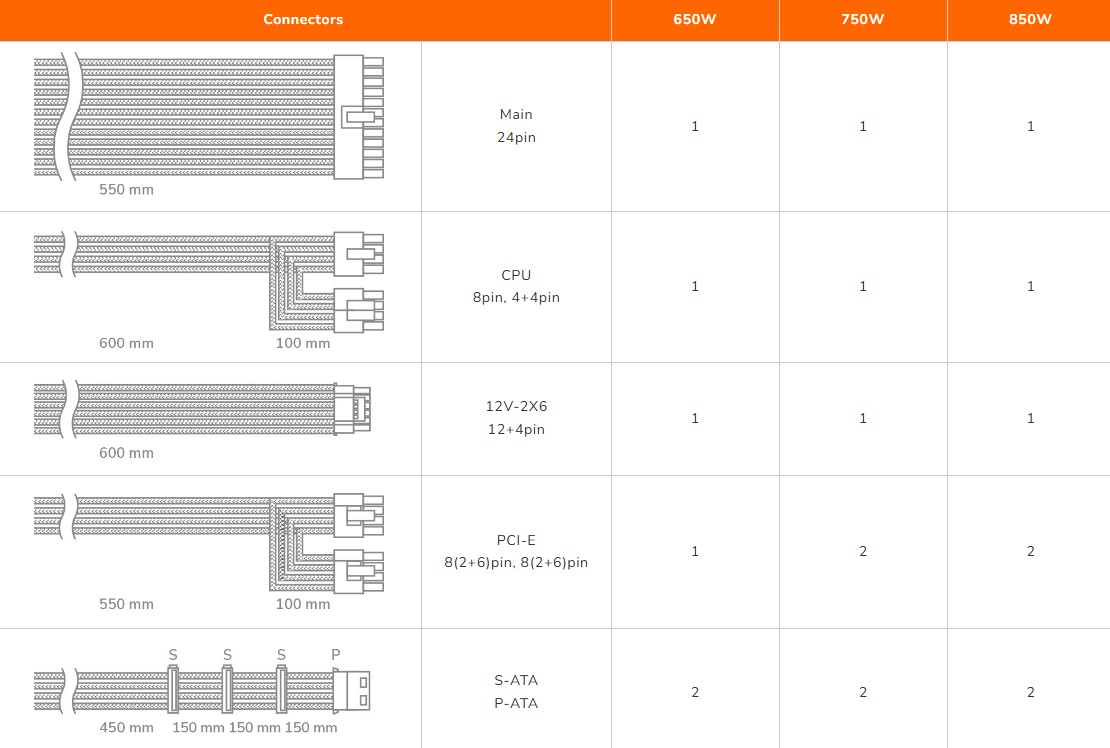The width and height of the screenshot is (1110, 748).
Task: Click the PCI-E quantity under 750W
Action: (x=863, y=551)
